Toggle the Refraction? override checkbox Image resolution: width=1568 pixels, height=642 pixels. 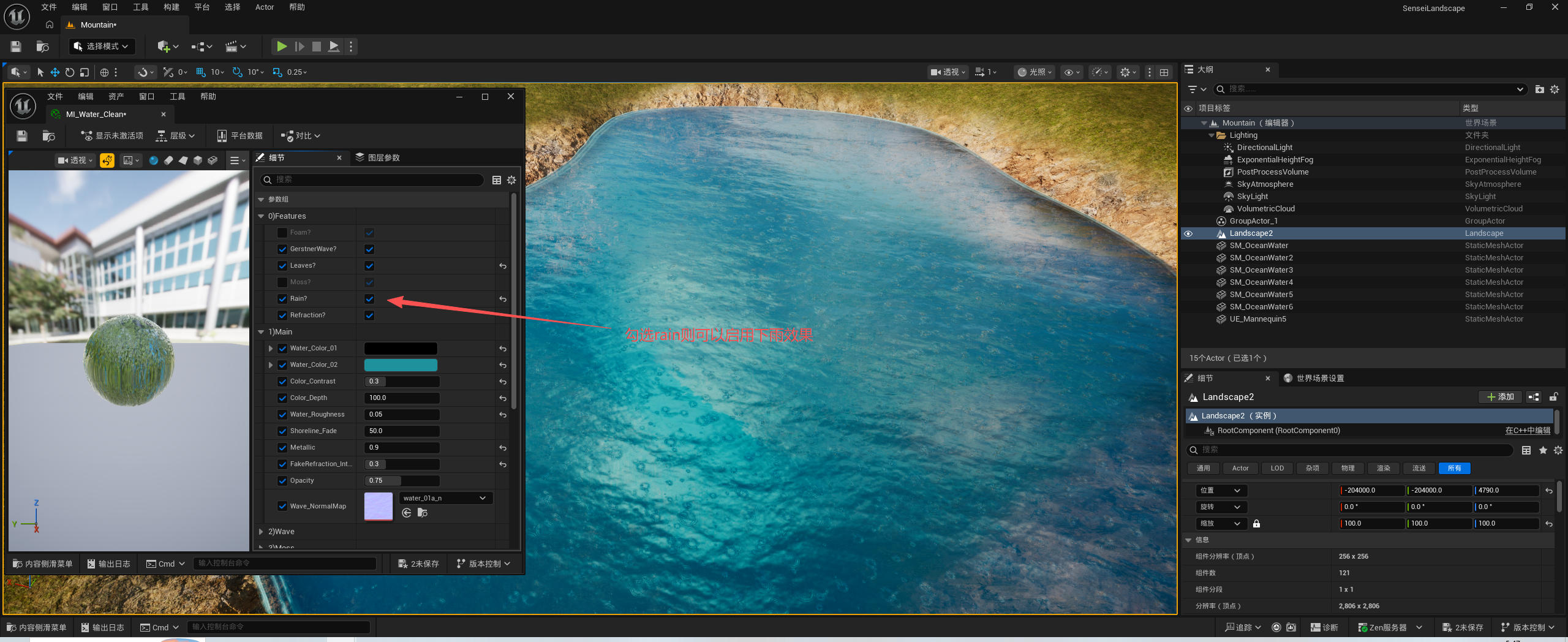click(x=282, y=315)
